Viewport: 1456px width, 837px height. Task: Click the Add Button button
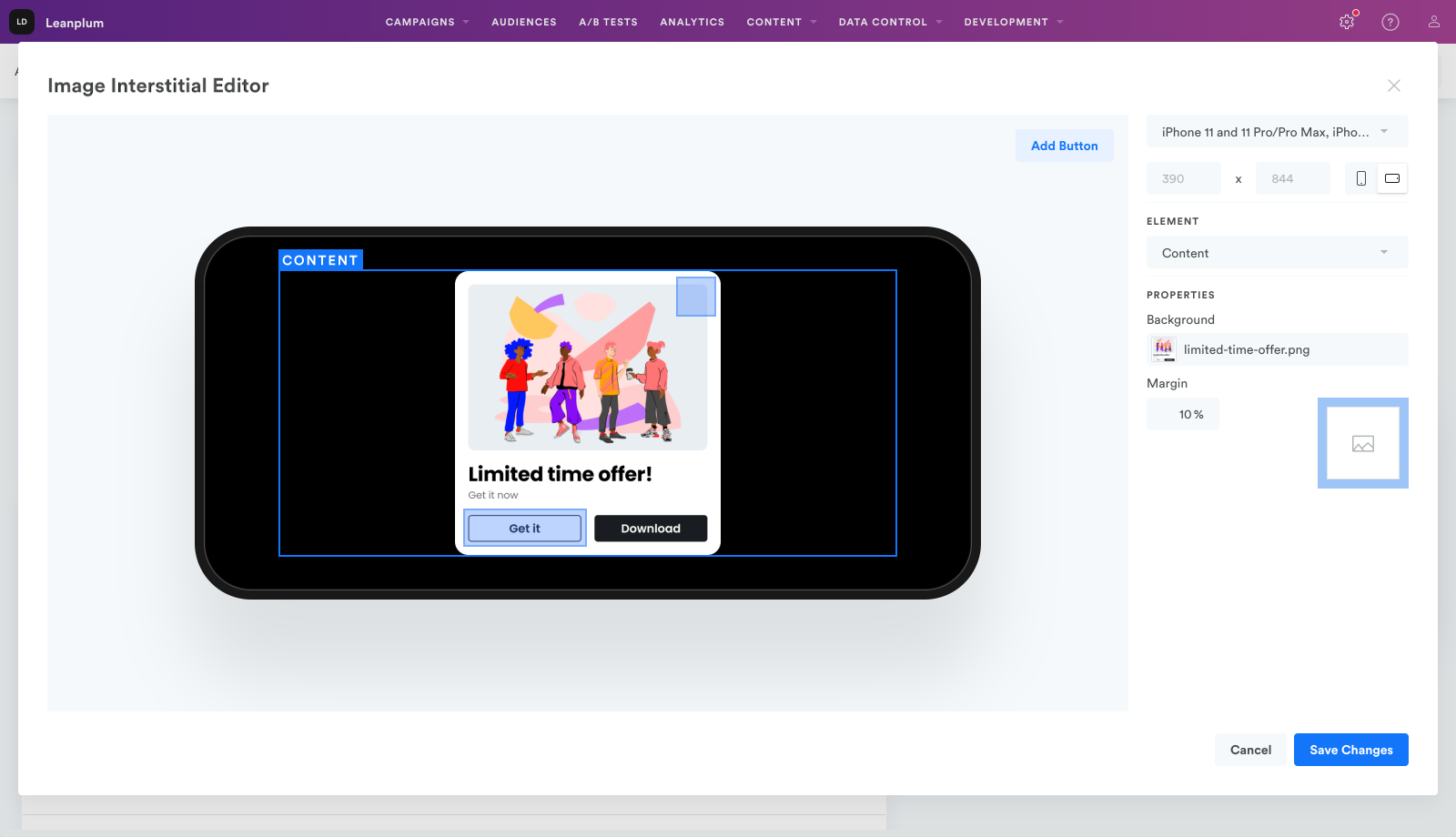coord(1064,146)
